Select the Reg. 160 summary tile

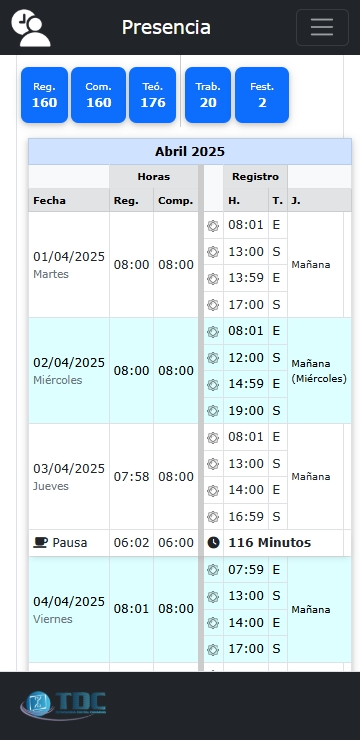[x=44, y=95]
